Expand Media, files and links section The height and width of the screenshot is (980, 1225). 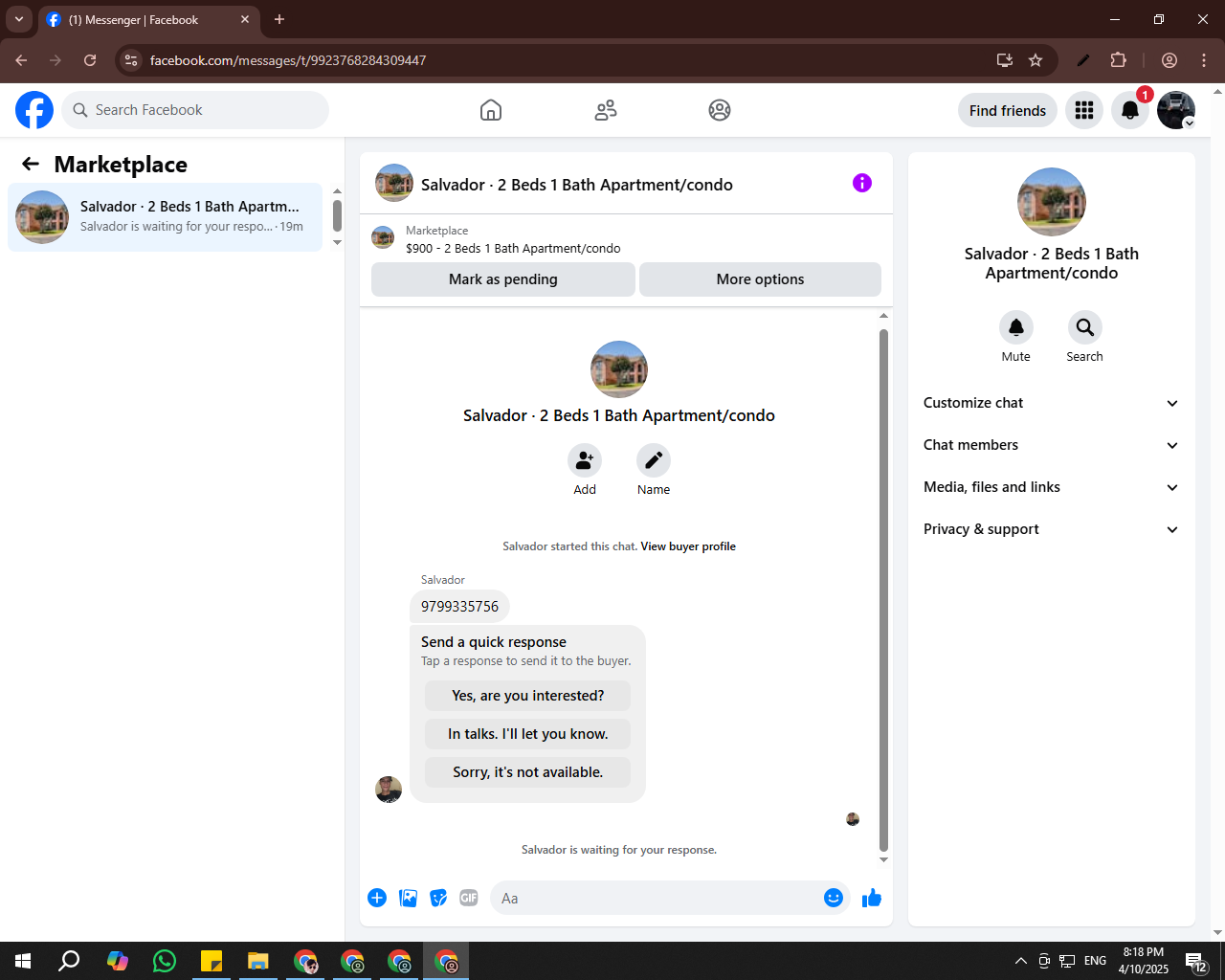pyautogui.click(x=1052, y=487)
